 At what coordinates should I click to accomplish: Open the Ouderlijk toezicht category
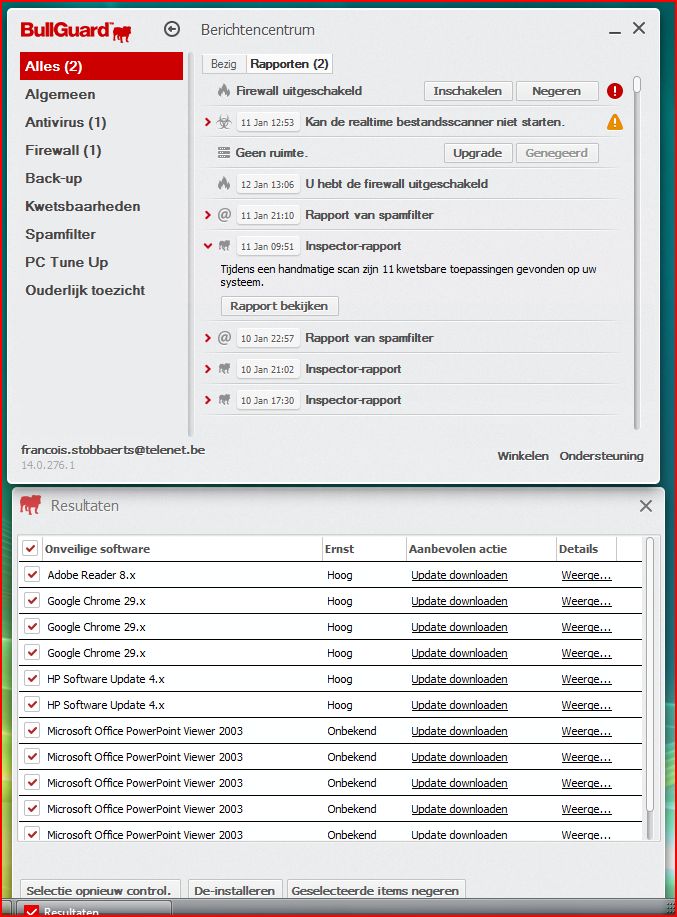[x=85, y=290]
